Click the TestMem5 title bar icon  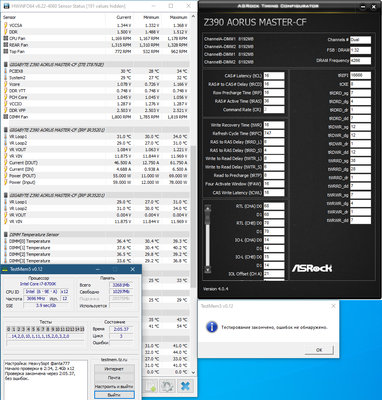click(x=5, y=269)
